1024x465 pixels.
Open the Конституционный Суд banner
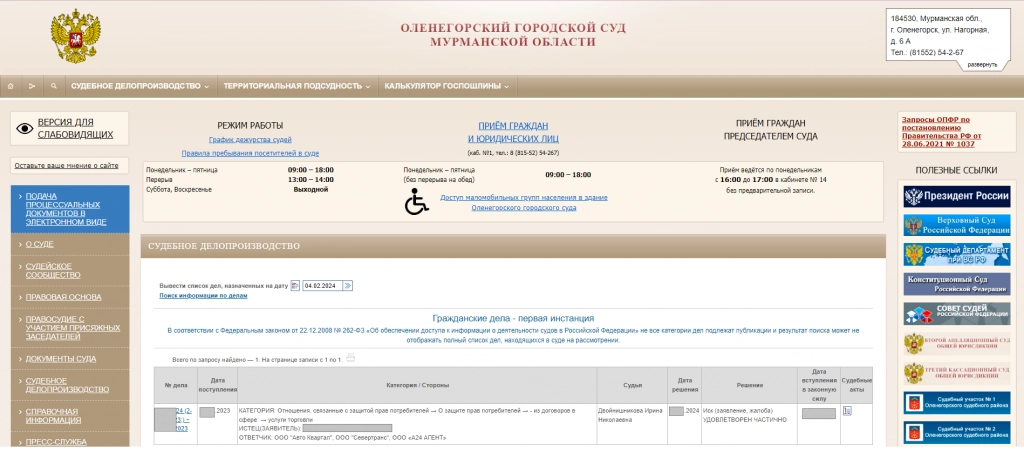coord(956,284)
